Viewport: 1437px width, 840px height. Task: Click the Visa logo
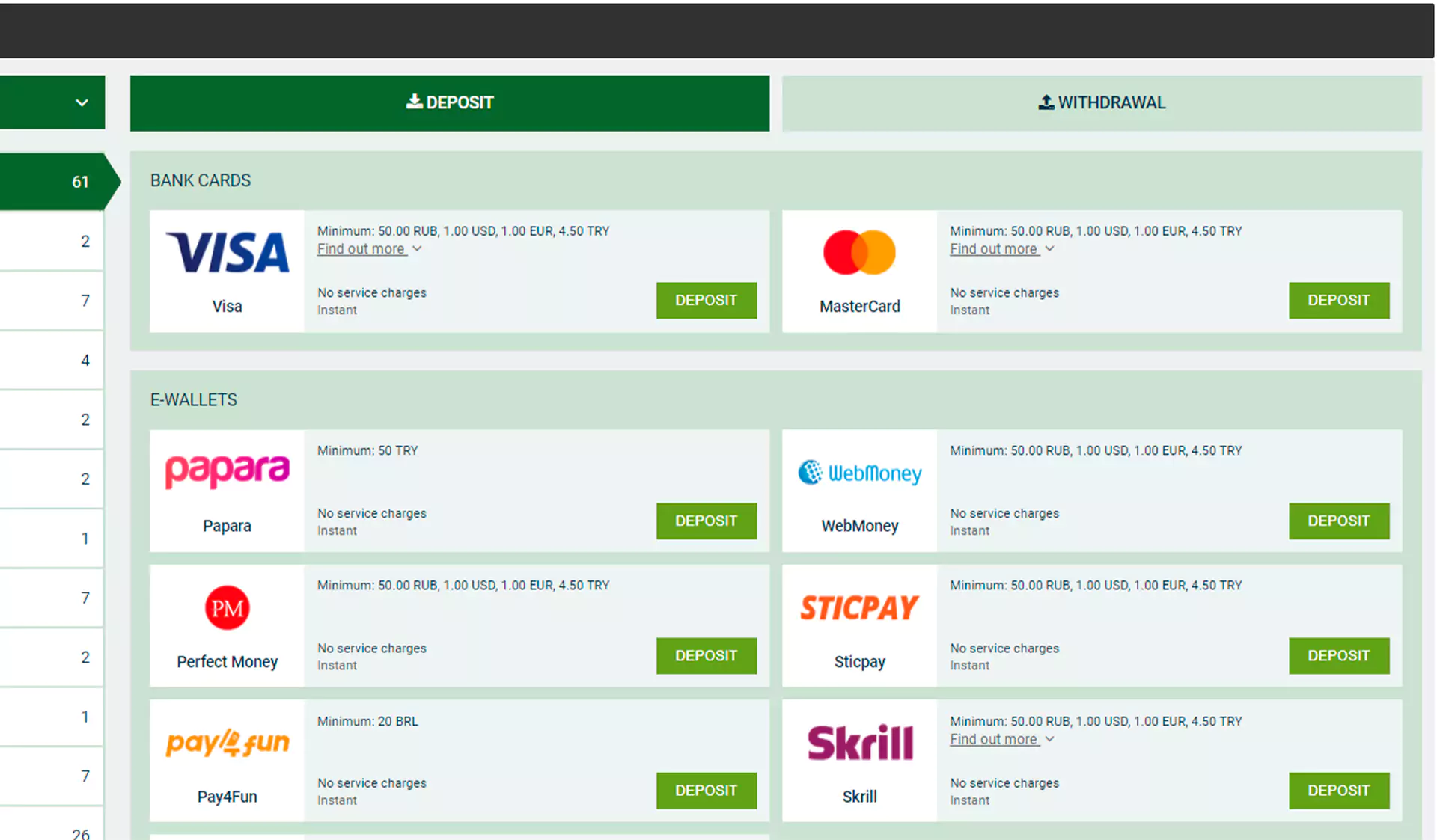(x=227, y=252)
